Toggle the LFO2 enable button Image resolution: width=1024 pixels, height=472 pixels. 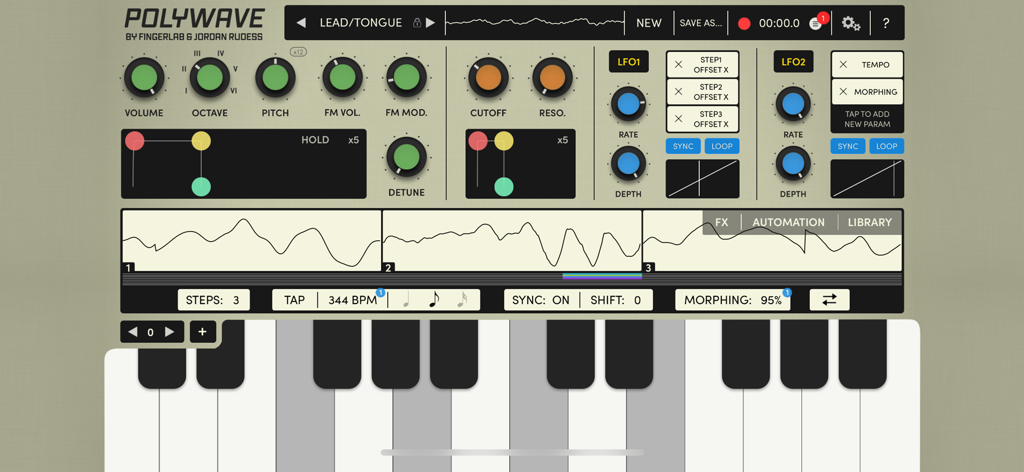pos(793,62)
